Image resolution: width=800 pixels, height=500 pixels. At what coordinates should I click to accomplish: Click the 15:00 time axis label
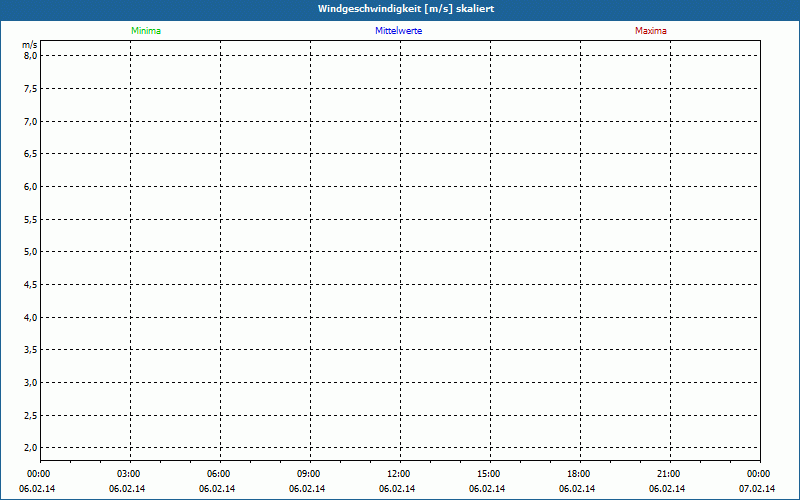(489, 474)
